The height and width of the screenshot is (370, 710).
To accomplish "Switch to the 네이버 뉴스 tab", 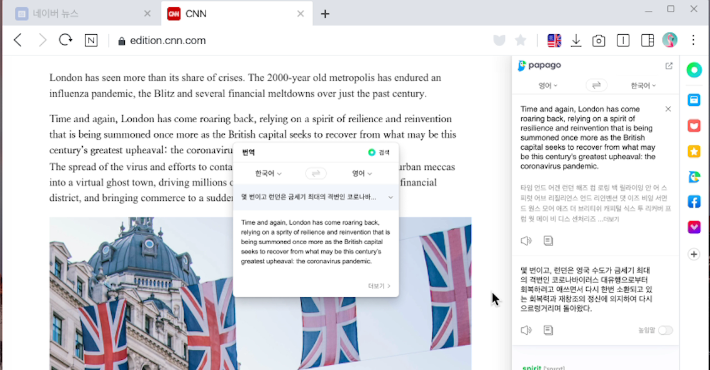I will (x=82, y=14).
